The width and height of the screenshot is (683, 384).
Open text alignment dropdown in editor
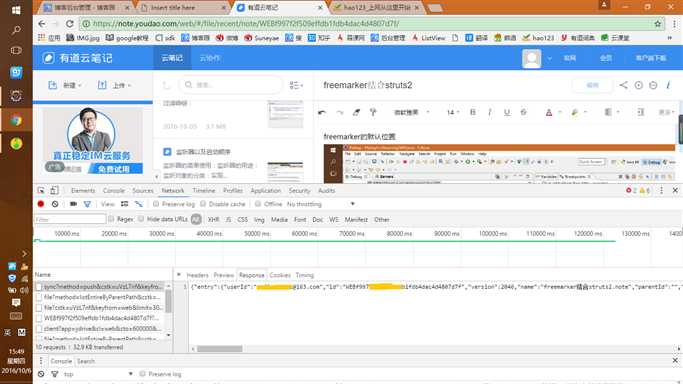(611, 112)
